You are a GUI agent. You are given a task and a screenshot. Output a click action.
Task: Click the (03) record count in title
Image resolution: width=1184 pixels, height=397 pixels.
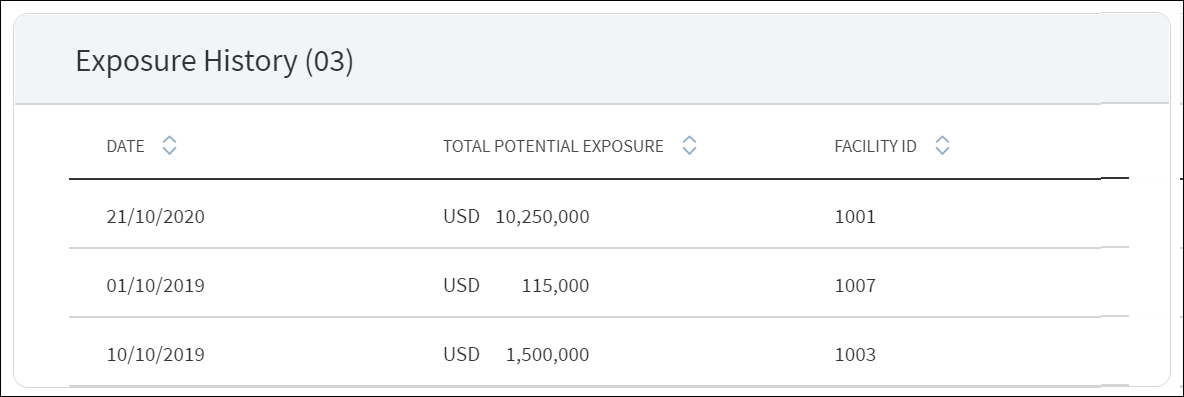coord(329,60)
